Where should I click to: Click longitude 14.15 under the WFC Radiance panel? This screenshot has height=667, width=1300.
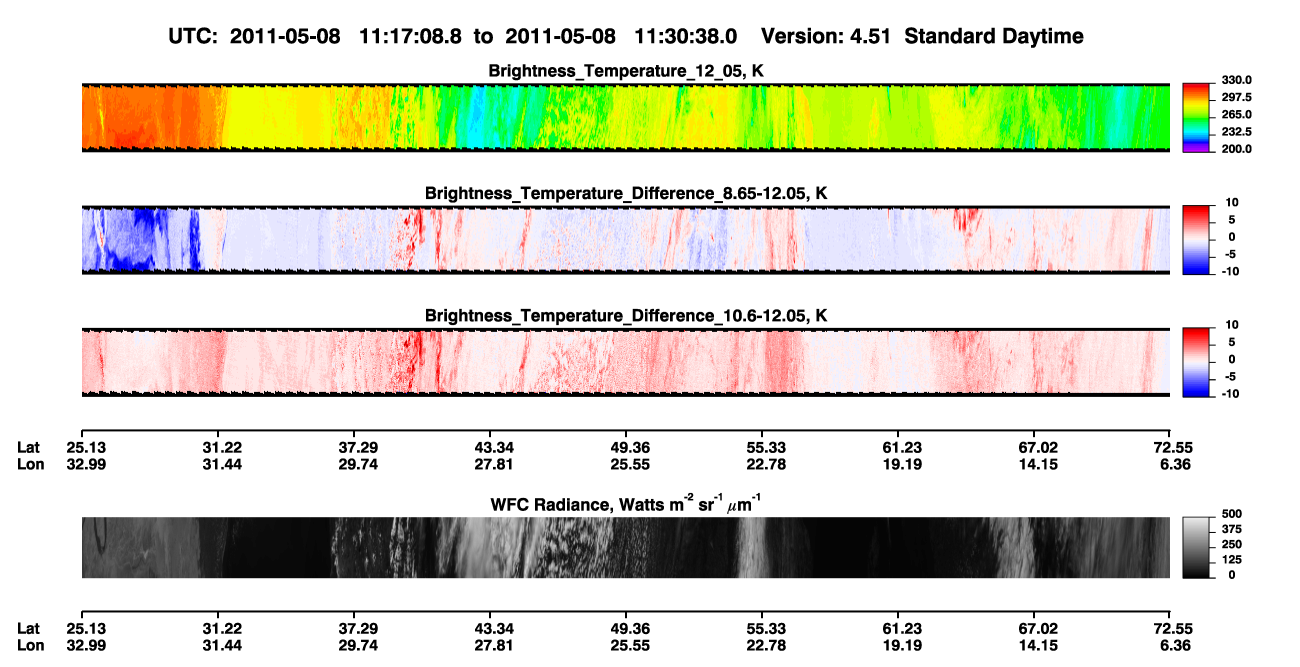click(x=1034, y=646)
